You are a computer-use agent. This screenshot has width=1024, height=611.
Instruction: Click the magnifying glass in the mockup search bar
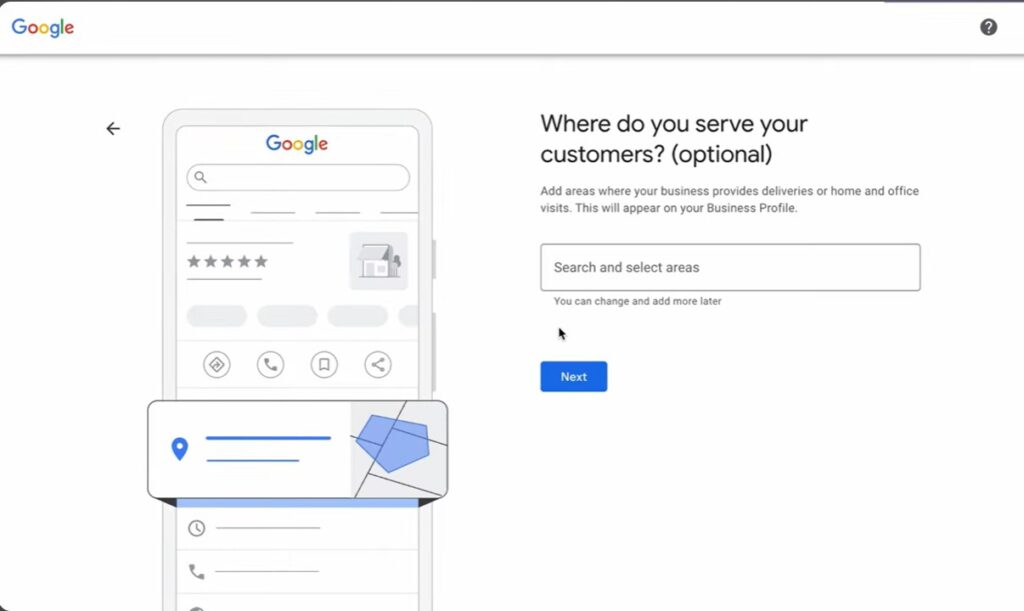click(x=201, y=177)
